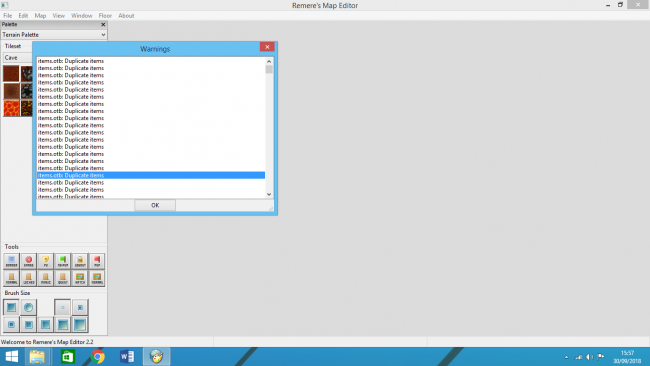Set the largest brush size
Screen dimensions: 650x366
point(80,325)
